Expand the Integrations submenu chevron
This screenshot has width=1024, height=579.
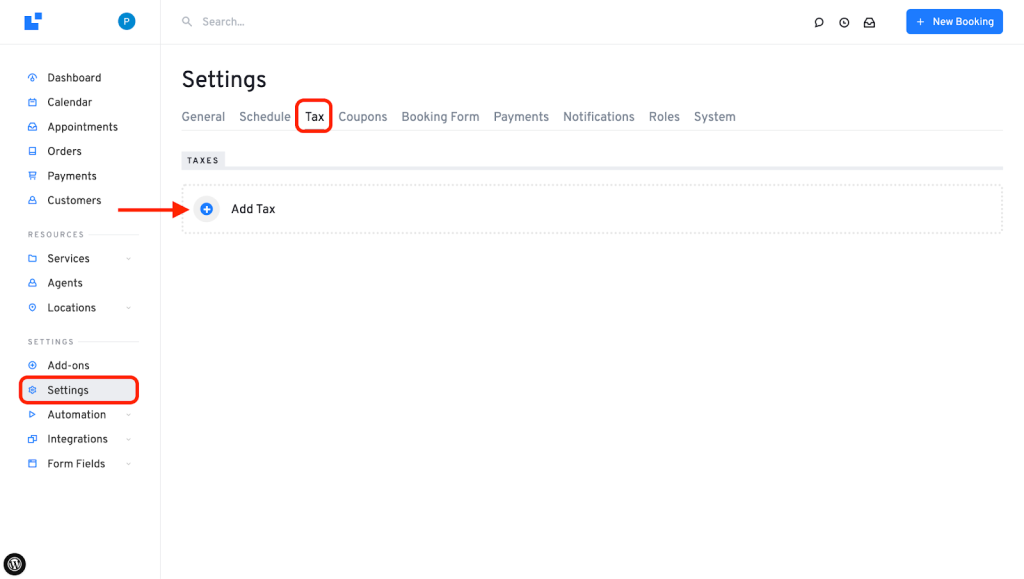click(128, 439)
